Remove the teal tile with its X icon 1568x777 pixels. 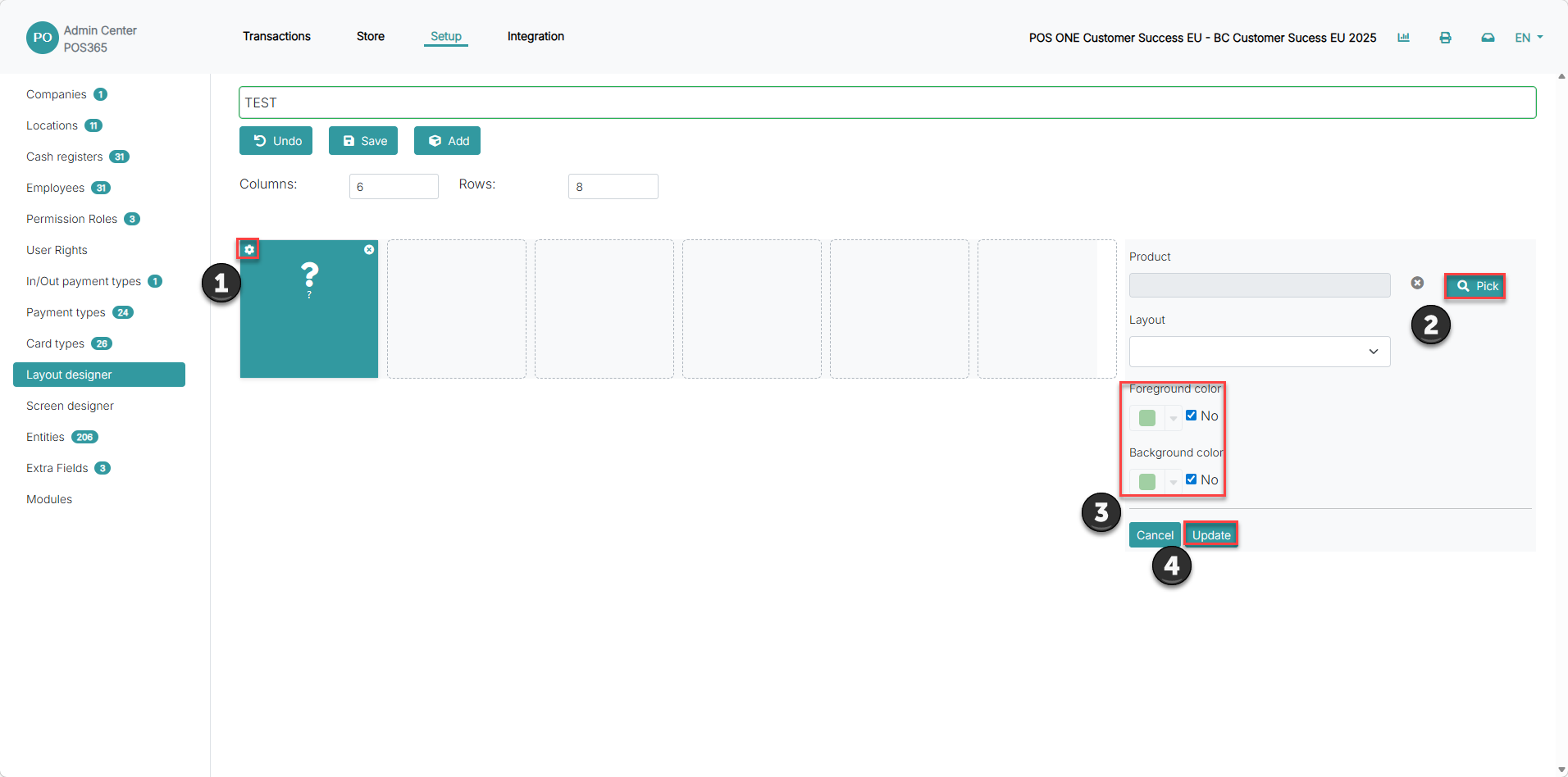[x=369, y=249]
